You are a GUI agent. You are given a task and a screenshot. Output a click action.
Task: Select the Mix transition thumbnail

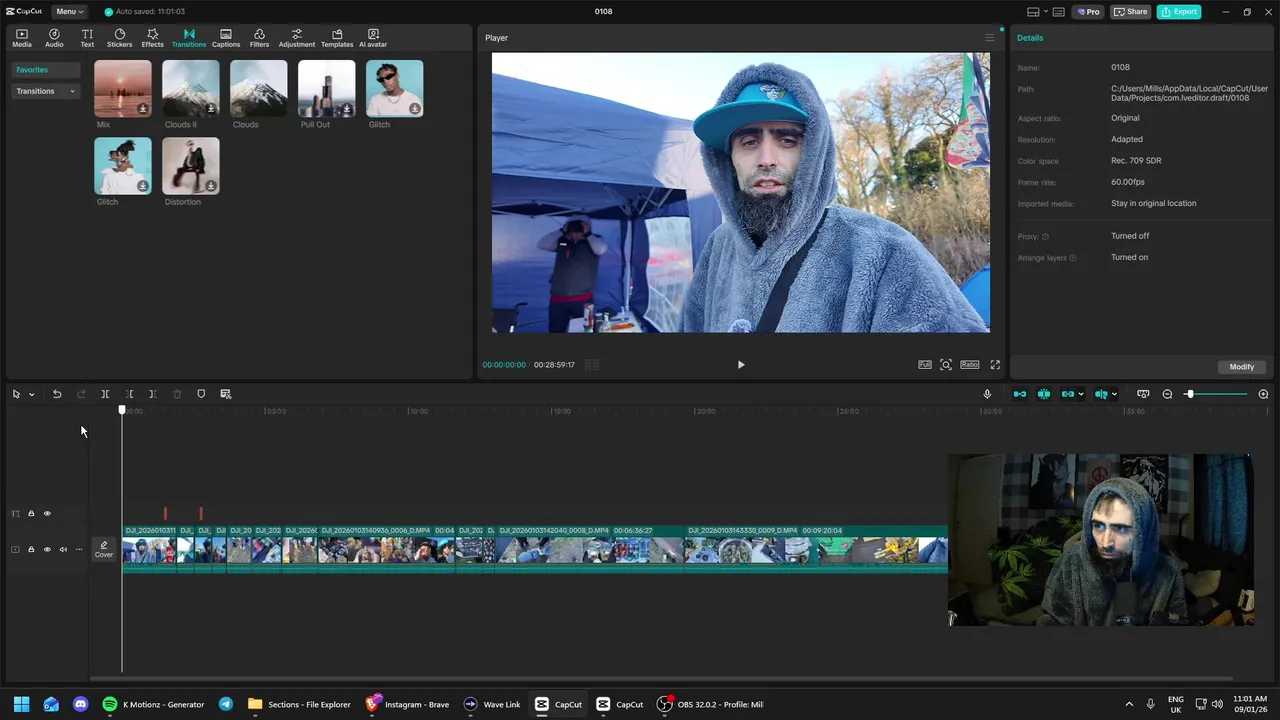(x=123, y=89)
